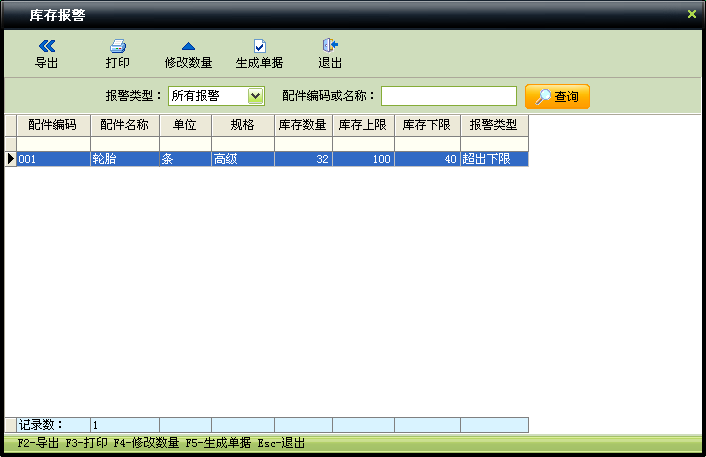Click the 条 unit cell
The image size is (706, 457).
point(185,159)
